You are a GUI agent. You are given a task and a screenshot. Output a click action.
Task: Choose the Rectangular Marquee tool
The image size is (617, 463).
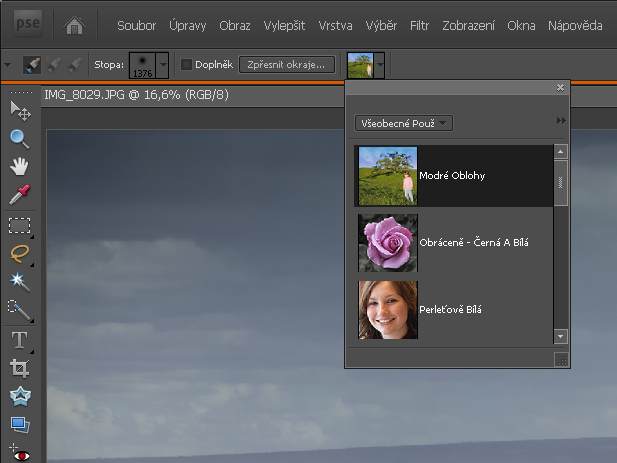(19, 224)
